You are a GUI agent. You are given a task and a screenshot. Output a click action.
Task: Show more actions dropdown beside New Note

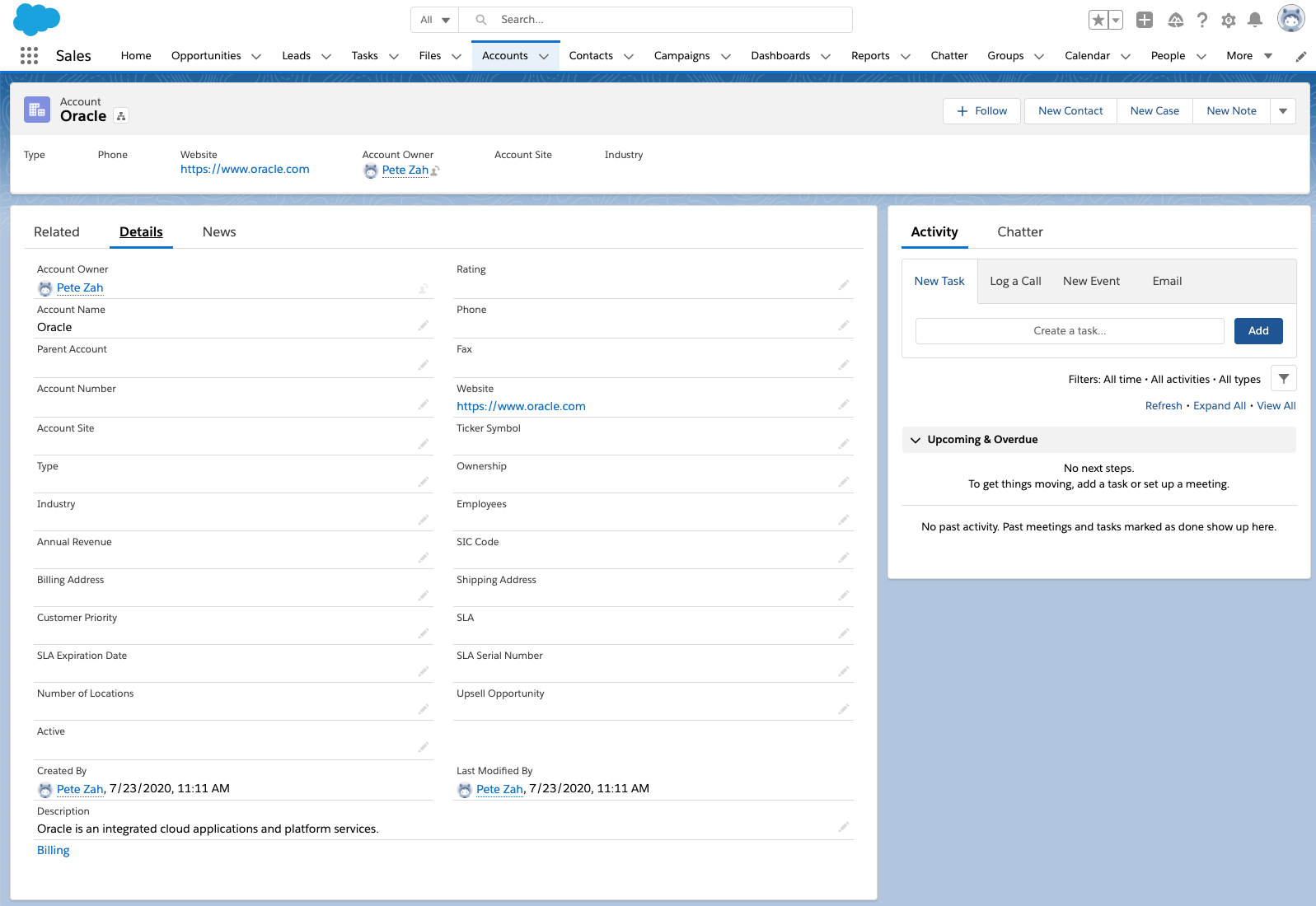coord(1283,111)
